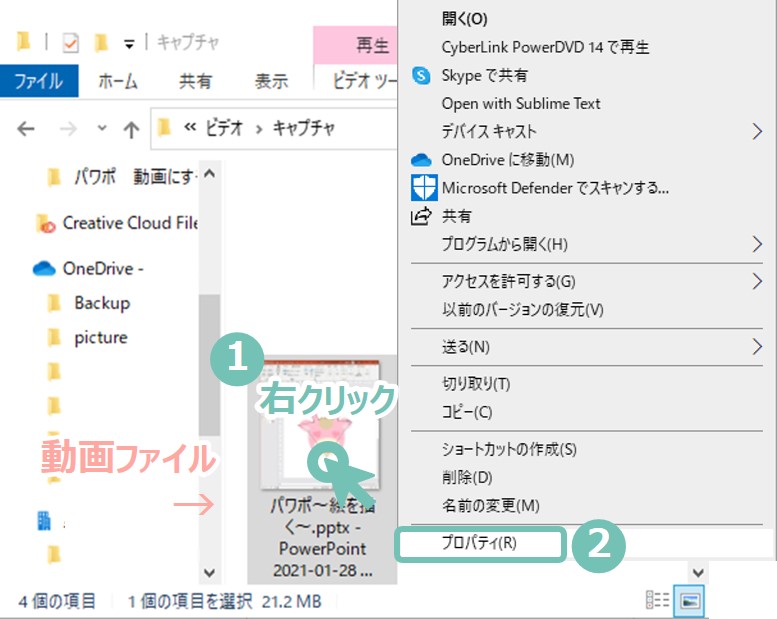Click the Skype icon in context menu
777x619 pixels.
point(421,75)
